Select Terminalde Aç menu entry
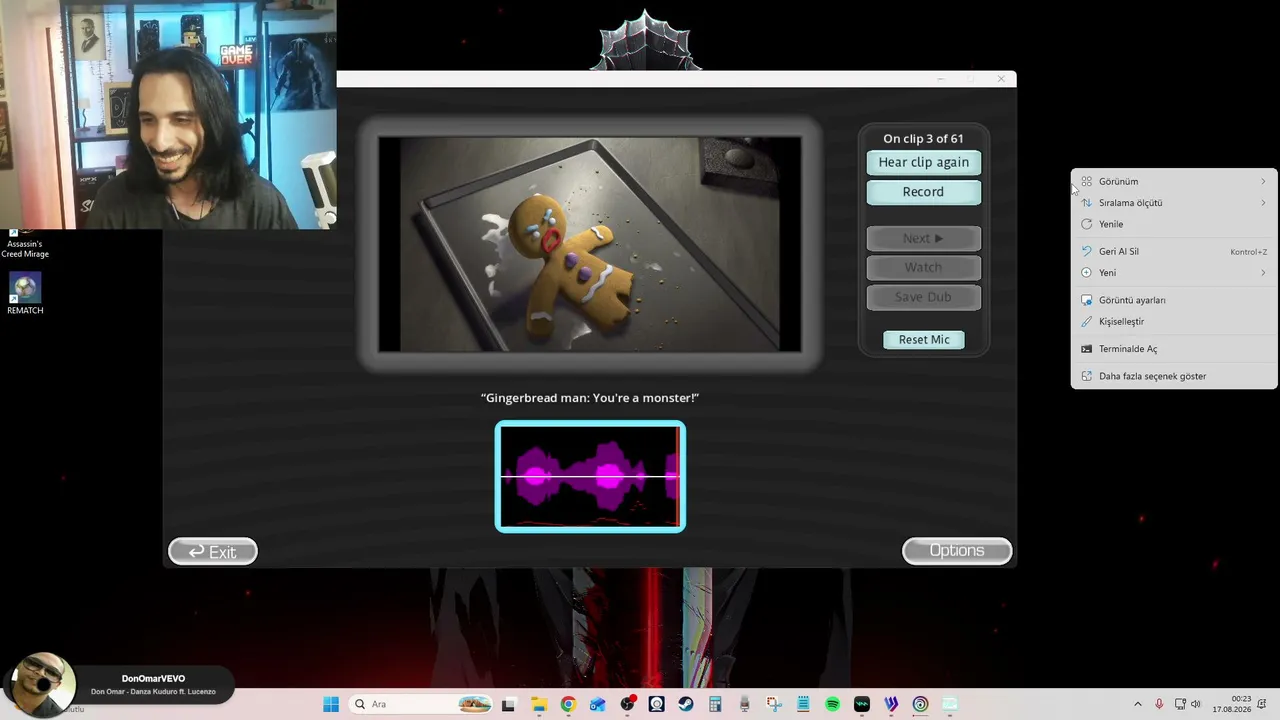 1174,349
